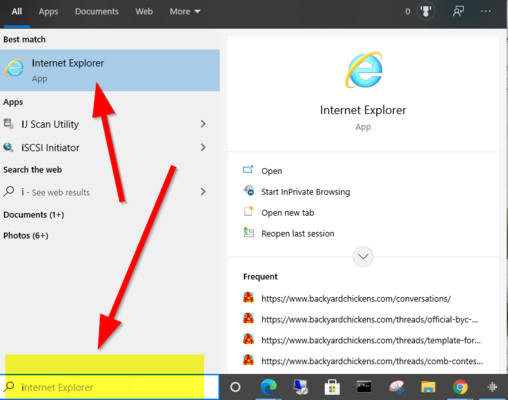Click the web search magnifier icon
This screenshot has width=508, height=400.
click(x=9, y=192)
